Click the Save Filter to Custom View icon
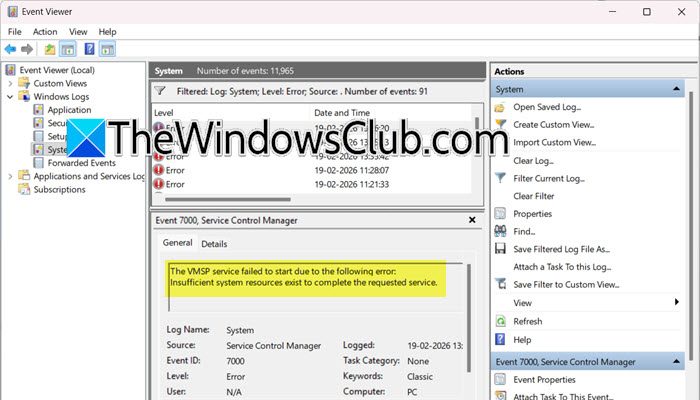This screenshot has width=700, height=400. tap(500, 284)
